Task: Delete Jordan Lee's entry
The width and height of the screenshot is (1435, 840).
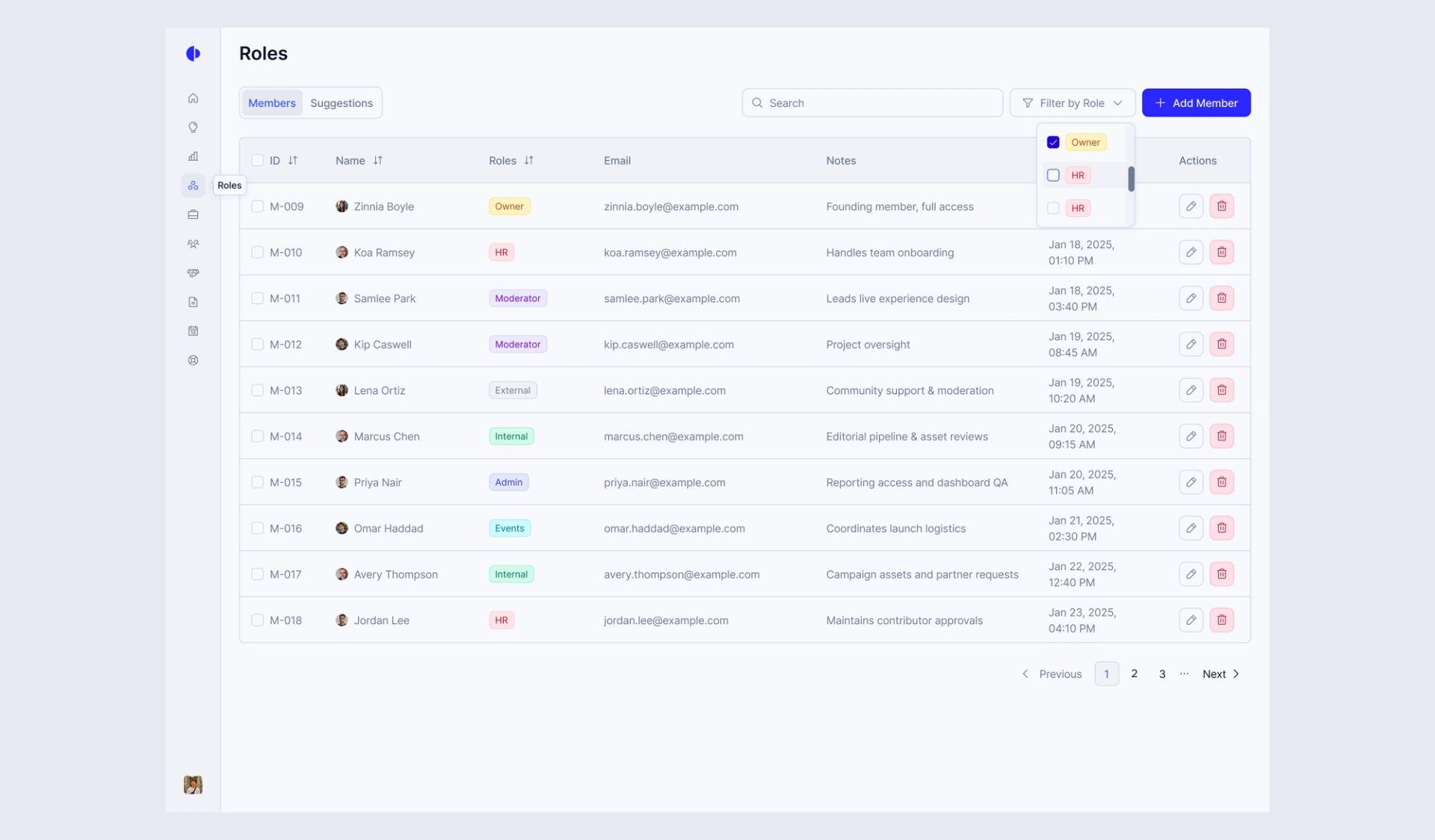Action: (1221, 620)
